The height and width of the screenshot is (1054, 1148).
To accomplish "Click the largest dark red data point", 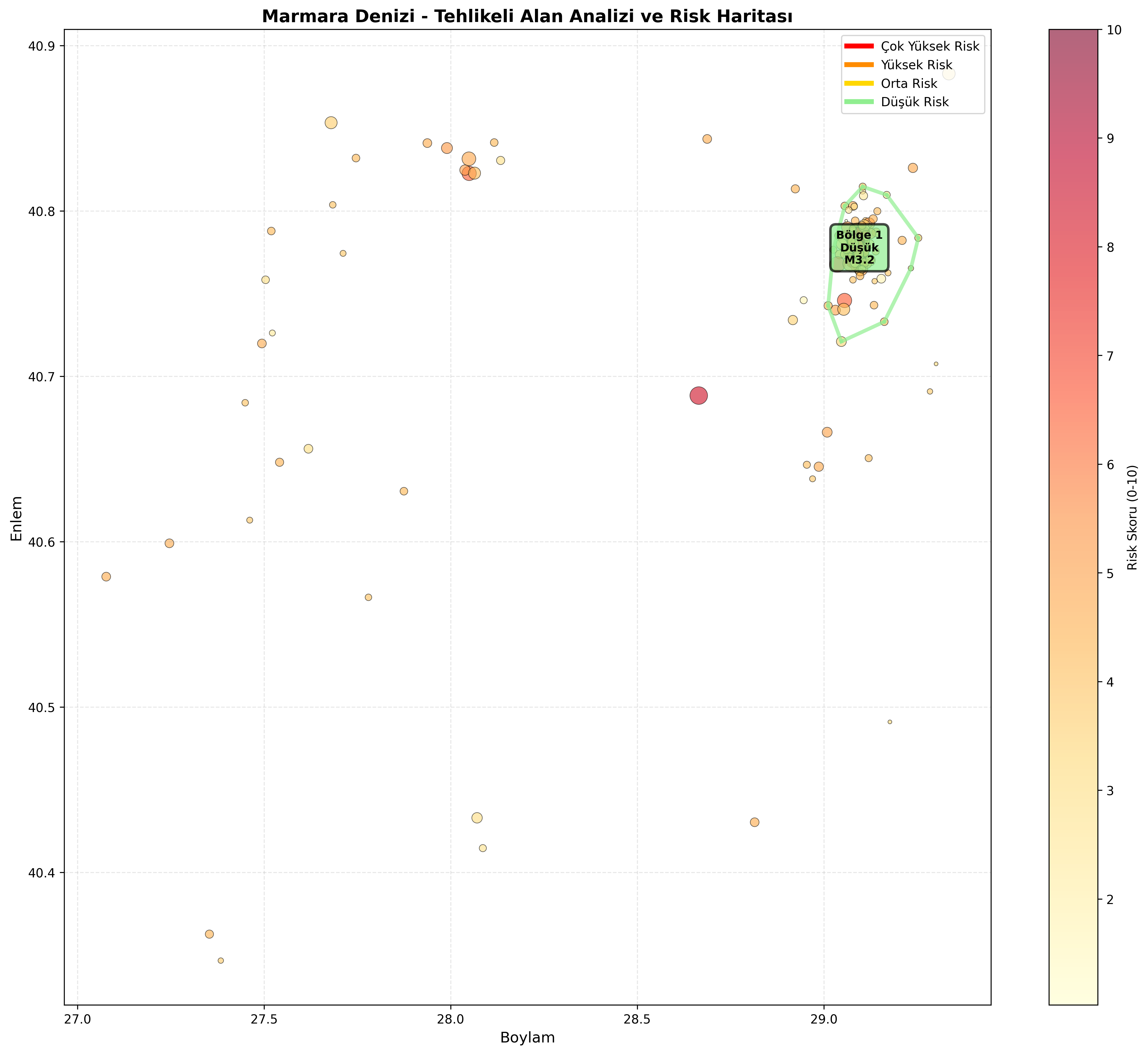I will point(698,396).
